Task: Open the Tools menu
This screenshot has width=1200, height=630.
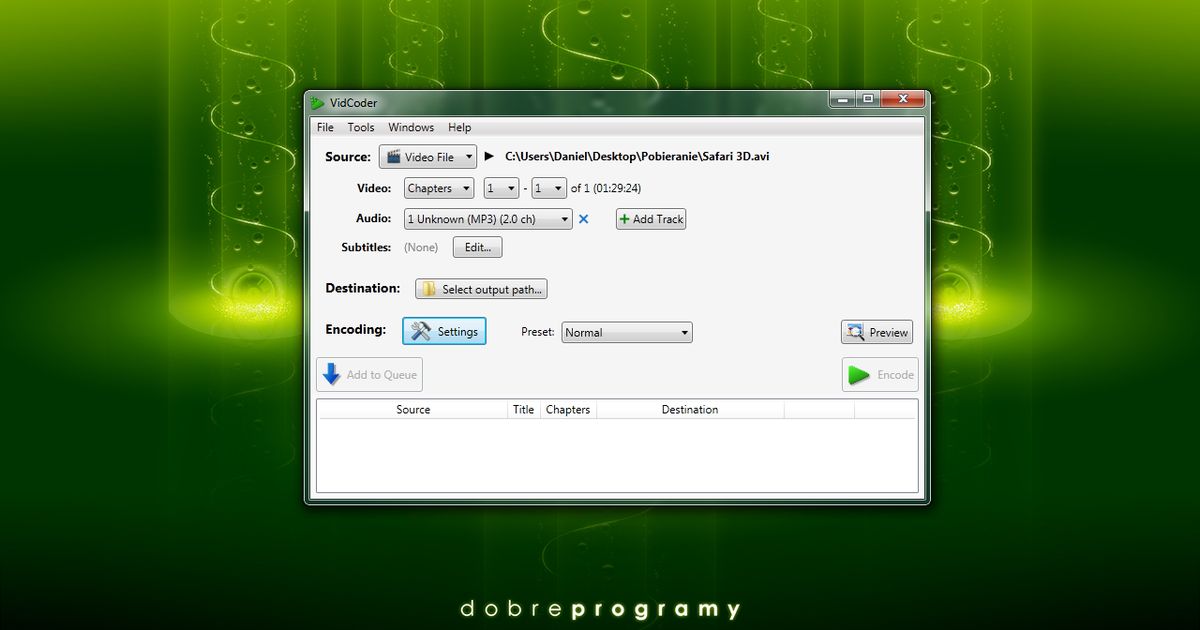Action: pos(360,127)
